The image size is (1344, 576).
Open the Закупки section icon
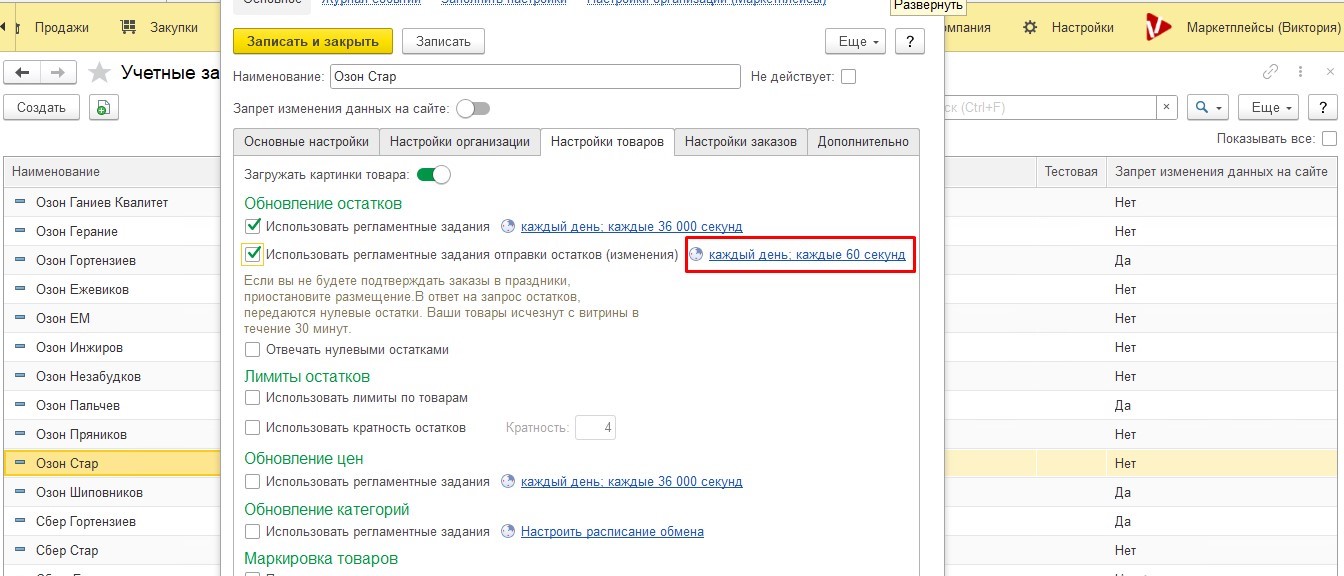tap(129, 27)
